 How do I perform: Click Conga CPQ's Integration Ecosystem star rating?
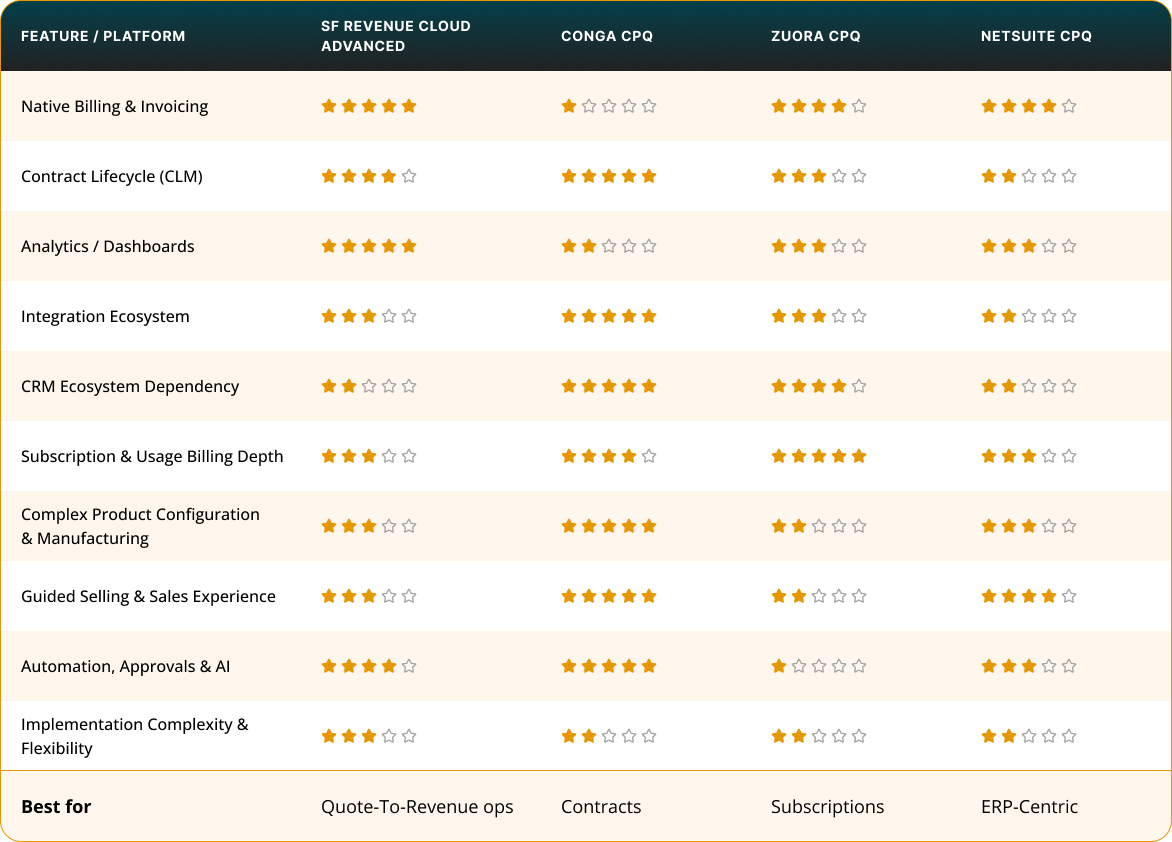[608, 316]
